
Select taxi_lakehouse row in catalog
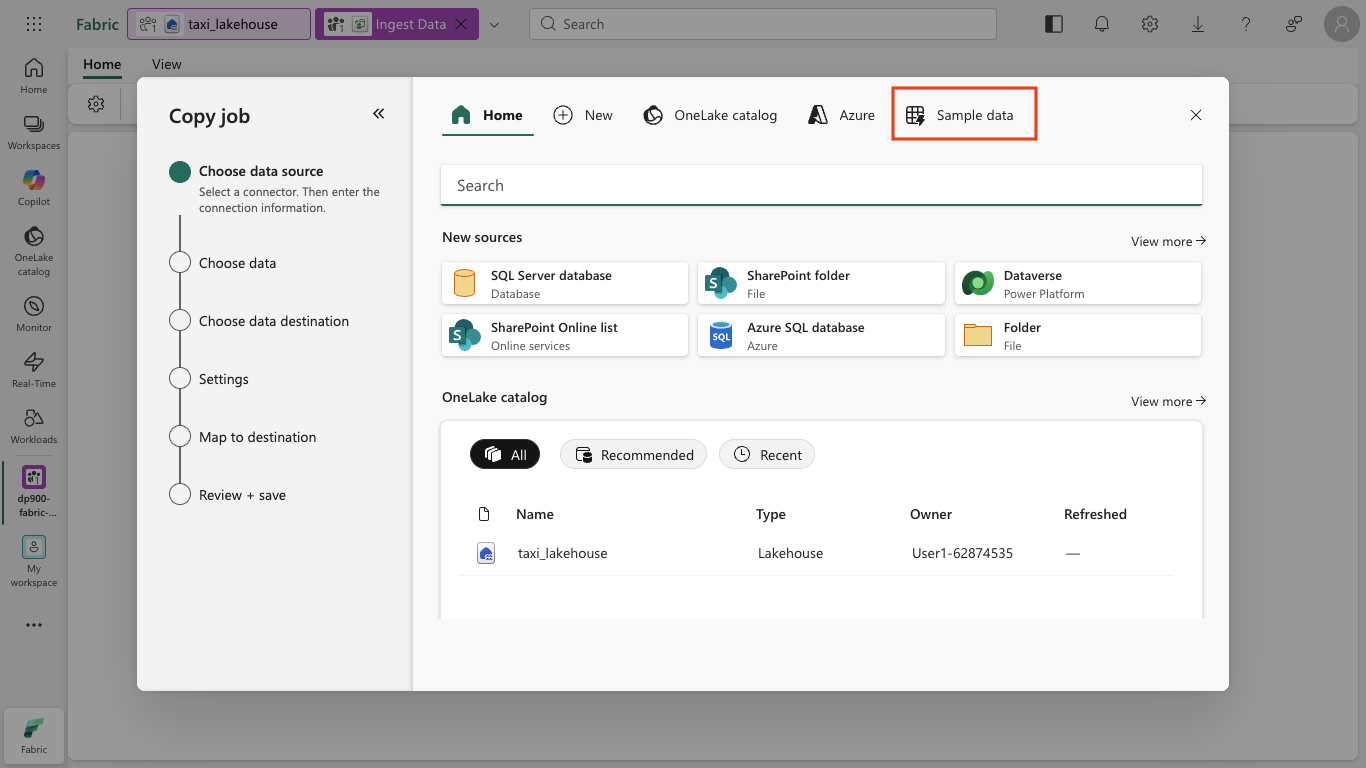816,553
